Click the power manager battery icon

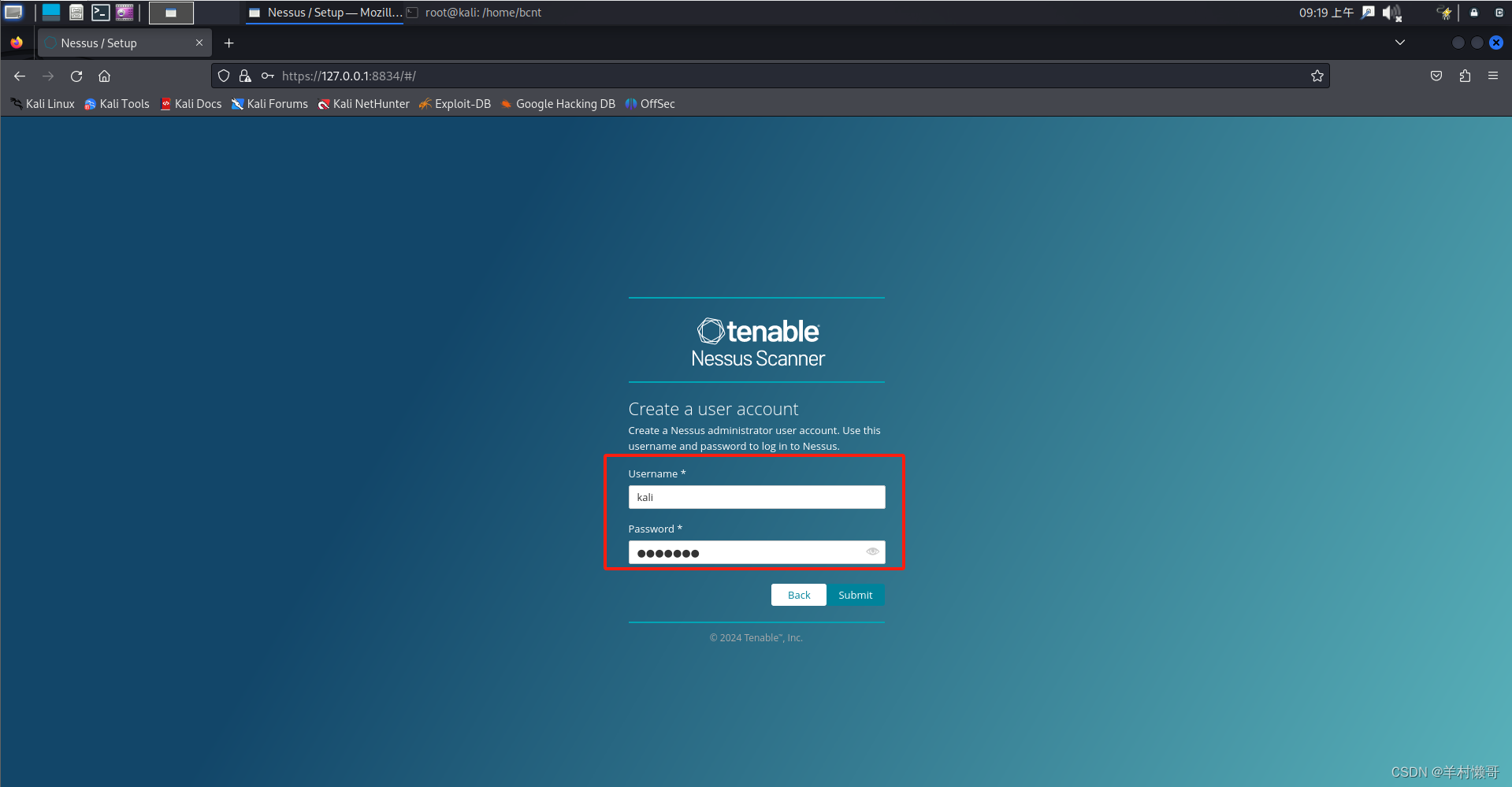1444,13
